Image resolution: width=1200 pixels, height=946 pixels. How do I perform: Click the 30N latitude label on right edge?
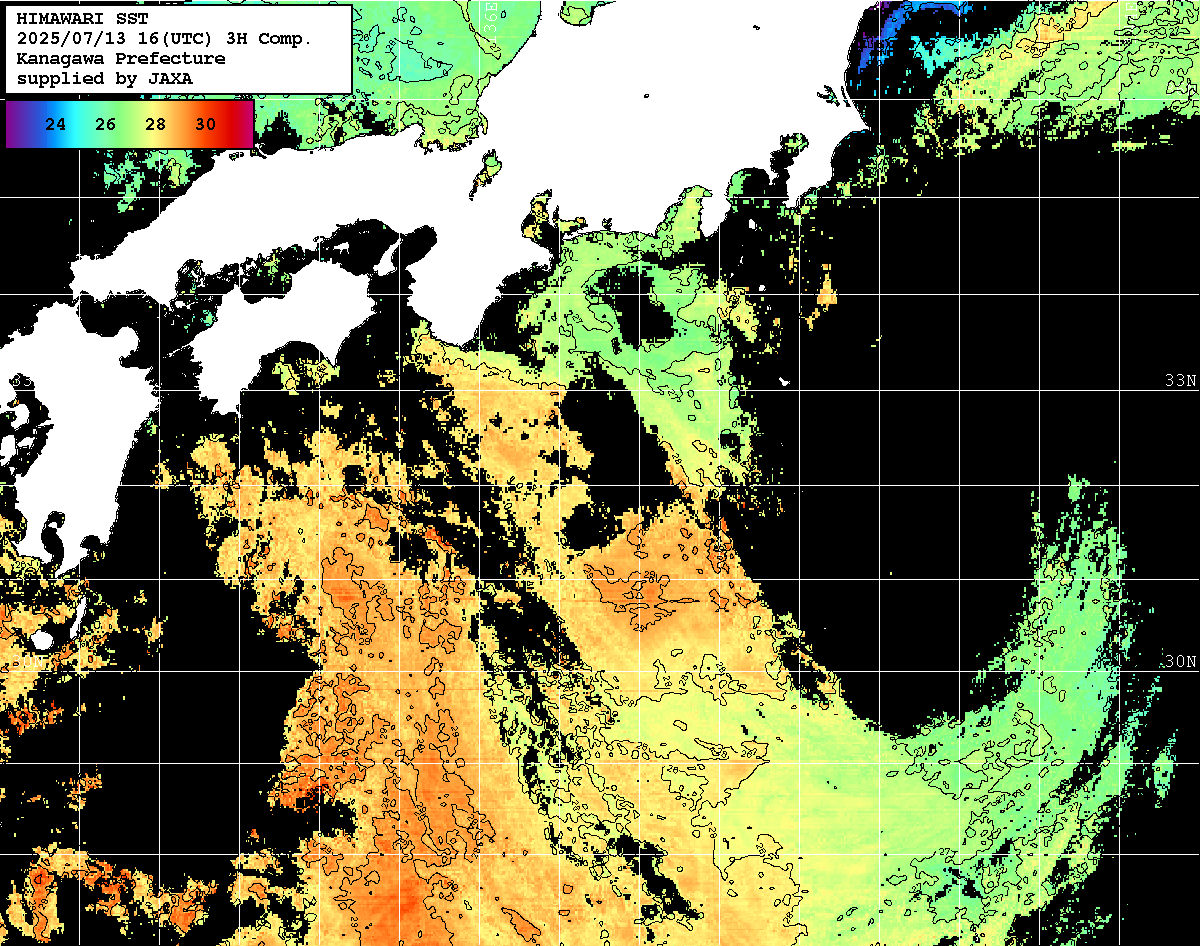coord(1181,662)
